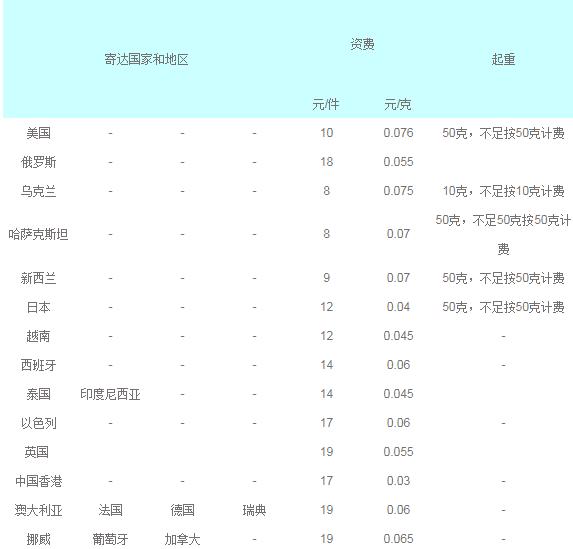The height and width of the screenshot is (549, 573).
Task: Select the 日本 country cell
Action: 38,307
